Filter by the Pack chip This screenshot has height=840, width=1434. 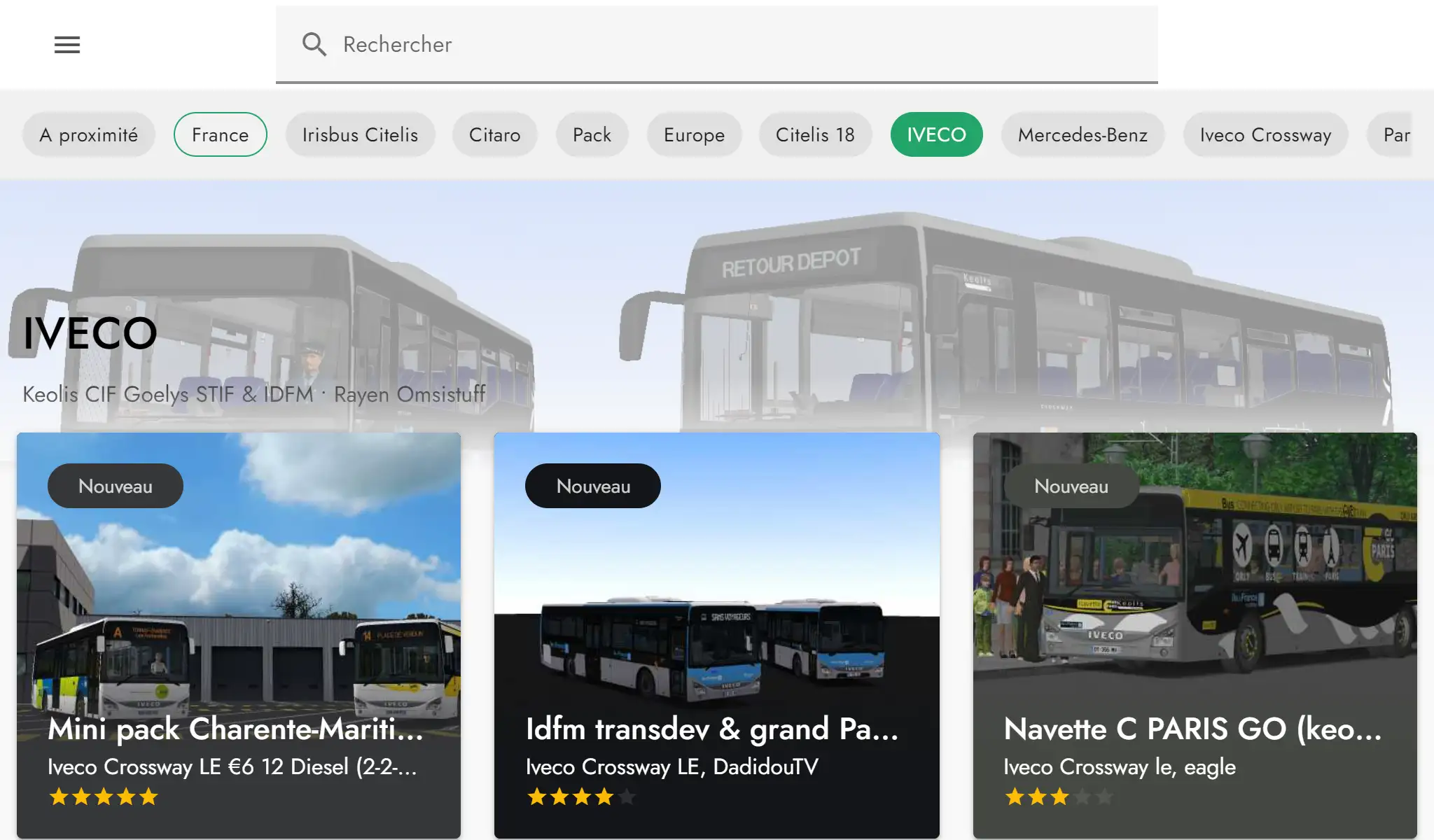(x=592, y=134)
